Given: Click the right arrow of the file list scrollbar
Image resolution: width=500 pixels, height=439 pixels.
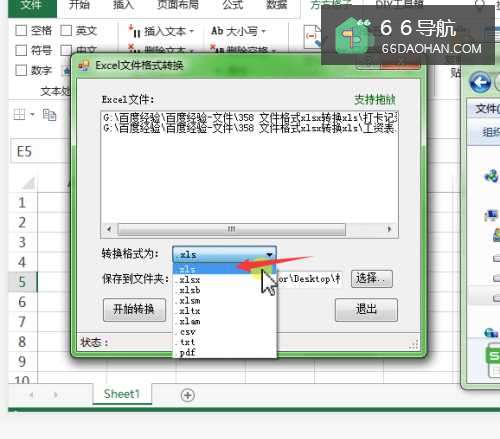Looking at the screenshot, I should 389,229.
